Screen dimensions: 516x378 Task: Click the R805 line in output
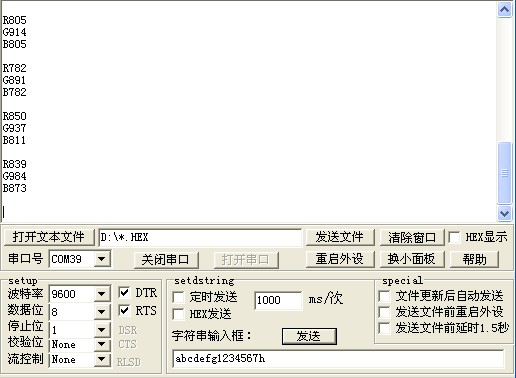[14, 20]
